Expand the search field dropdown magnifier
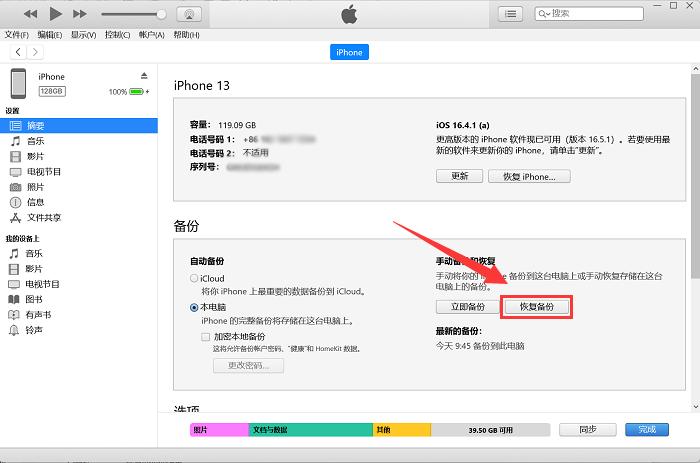The width and height of the screenshot is (700, 463). (543, 15)
